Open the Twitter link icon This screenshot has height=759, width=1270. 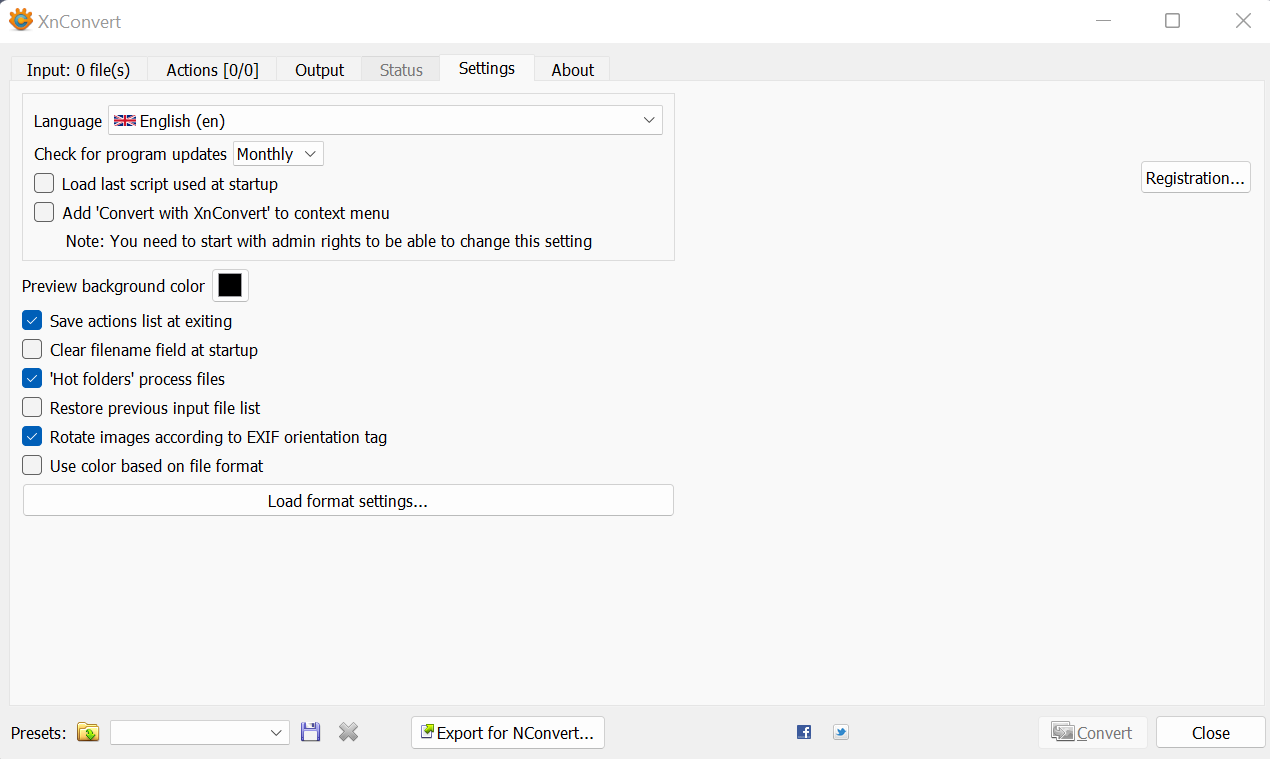841,732
